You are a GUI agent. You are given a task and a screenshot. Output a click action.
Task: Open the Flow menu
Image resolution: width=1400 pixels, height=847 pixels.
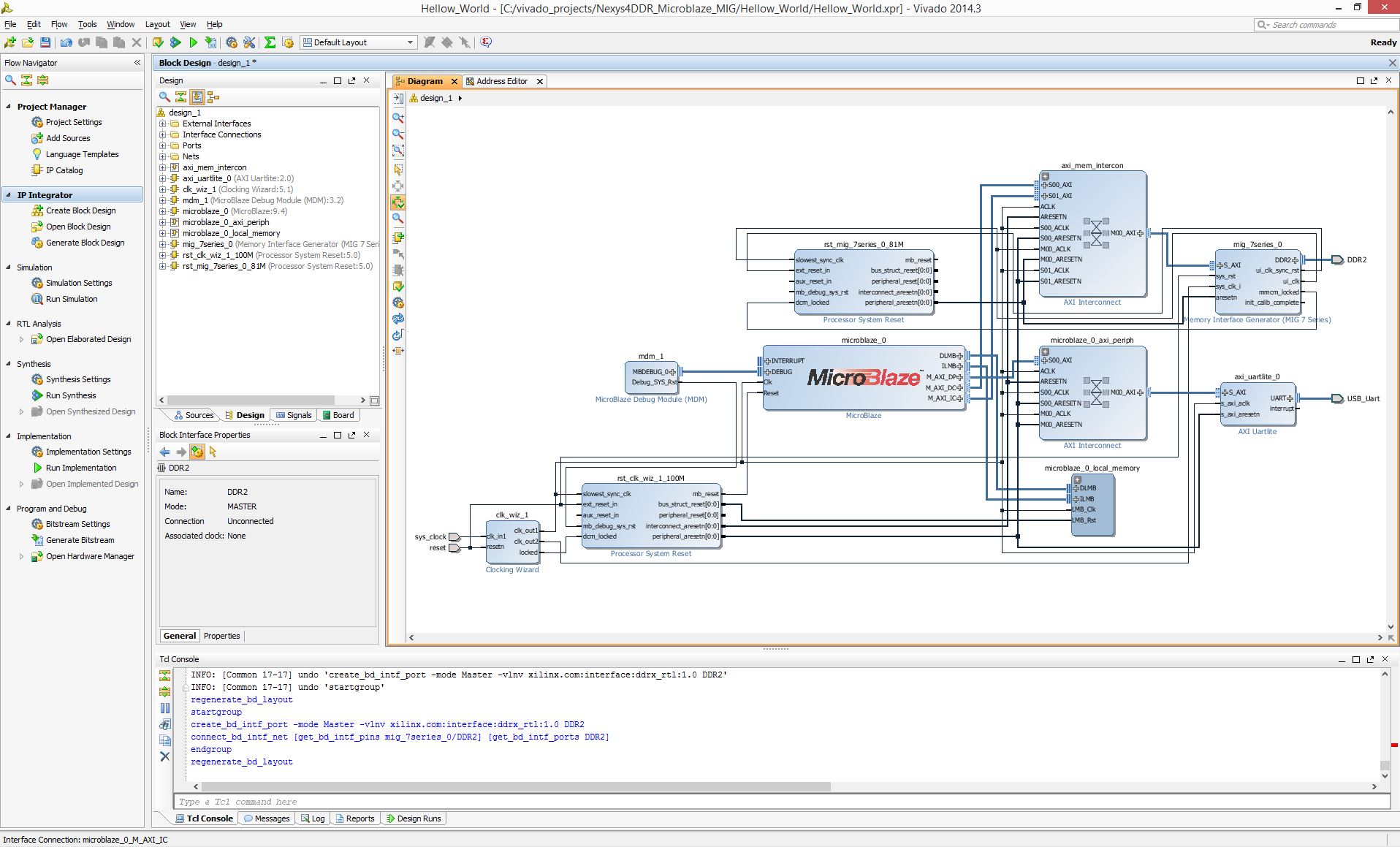[59, 24]
